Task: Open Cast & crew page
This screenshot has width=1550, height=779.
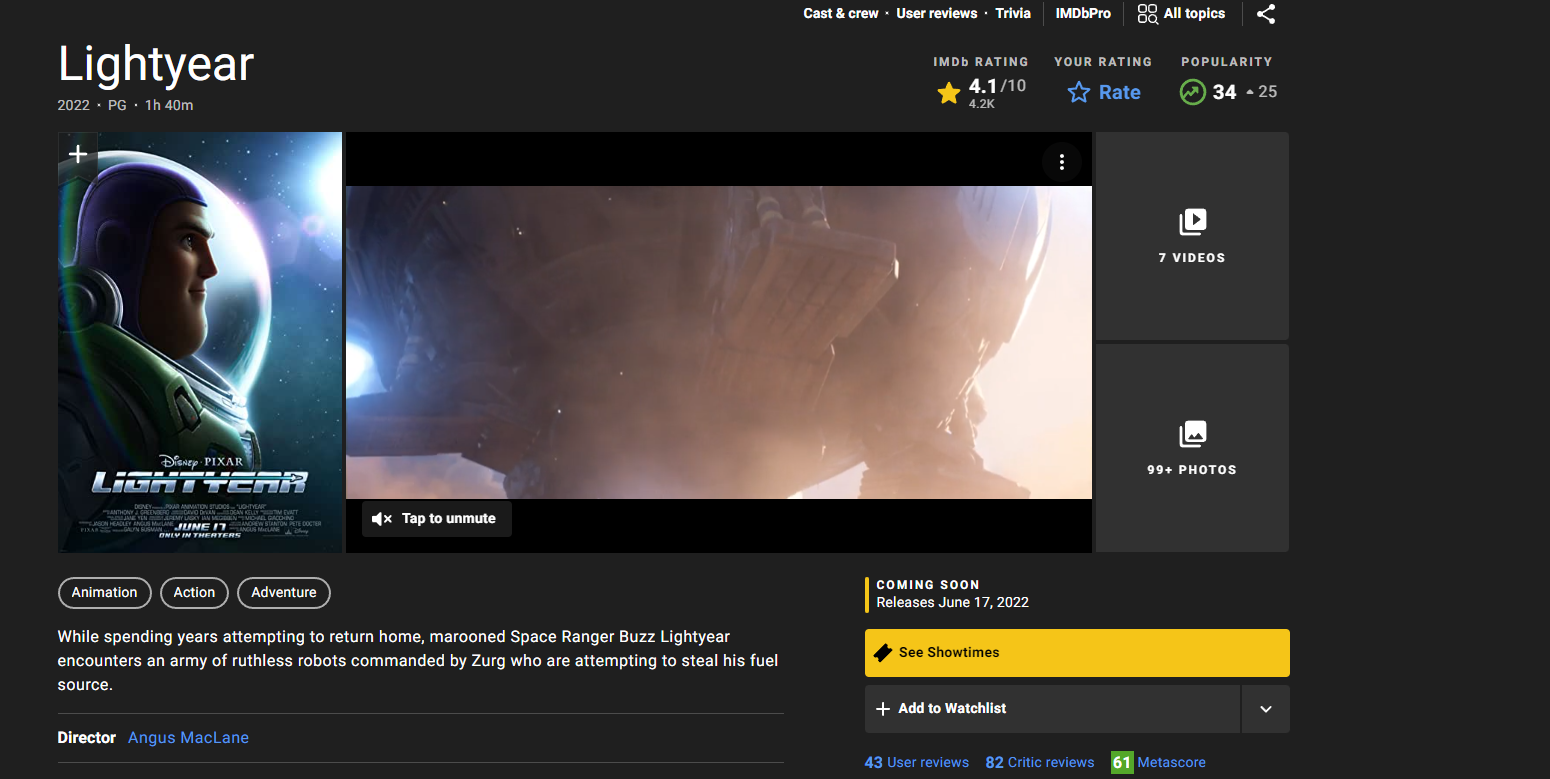Action: point(841,14)
